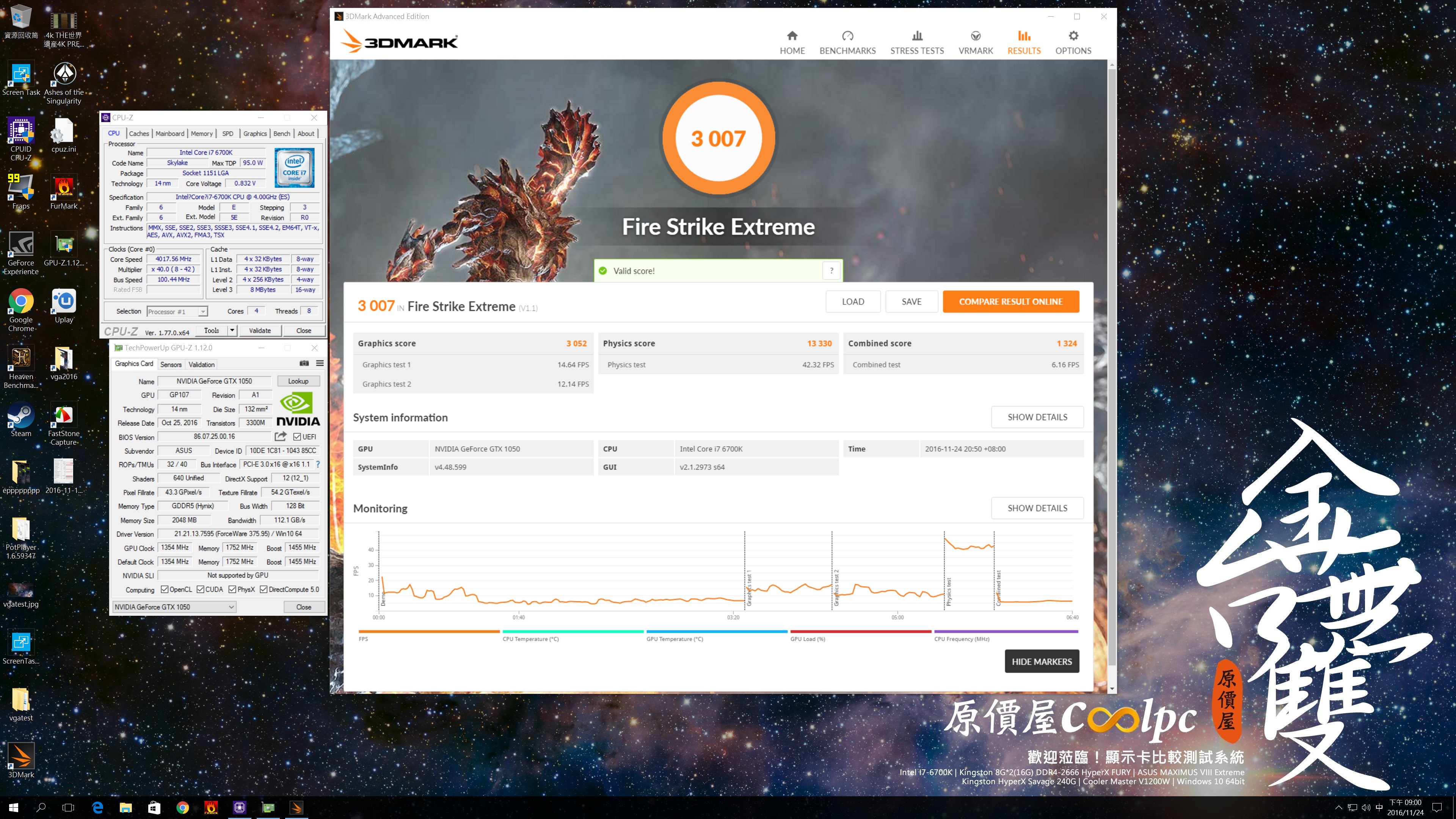The height and width of the screenshot is (819, 1456).
Task: Open File Explorer from the taskbar
Action: (126, 807)
